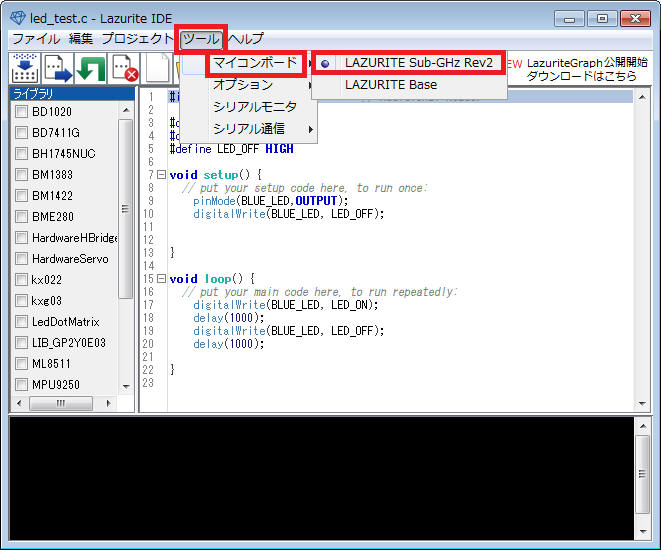Tick the BD1020 library checkbox
The width and height of the screenshot is (661, 550).
tap(21, 112)
